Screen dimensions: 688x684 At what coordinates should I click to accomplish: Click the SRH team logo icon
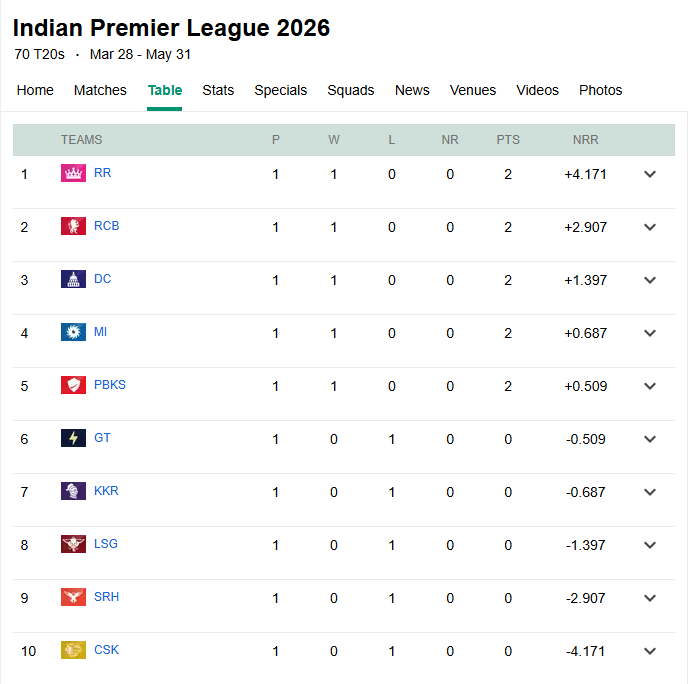(73, 597)
